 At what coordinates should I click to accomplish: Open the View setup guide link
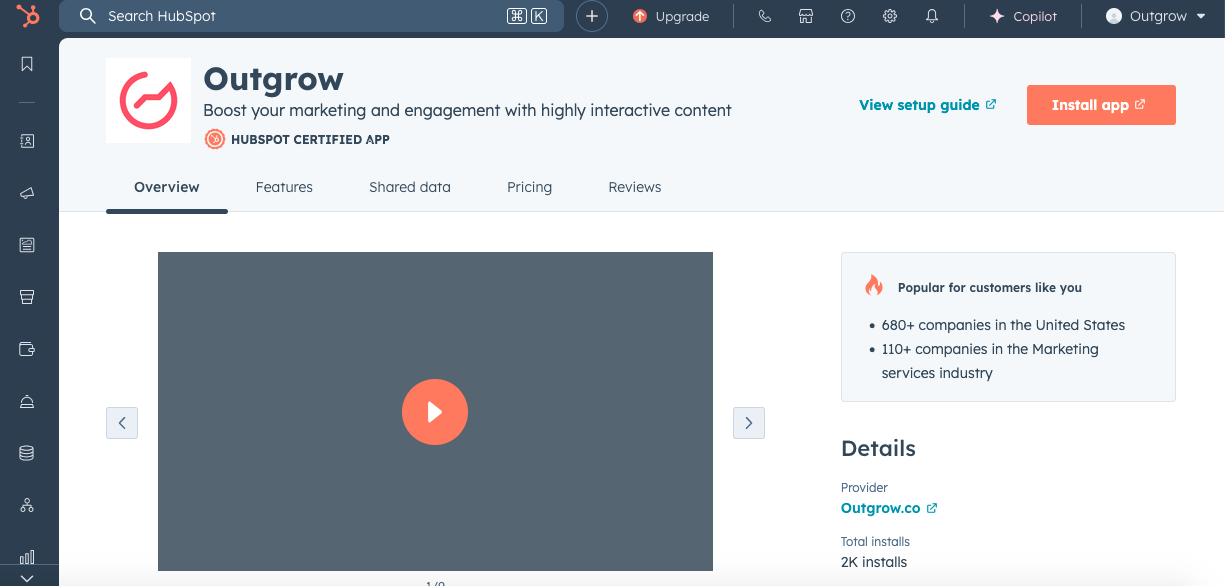click(x=928, y=105)
